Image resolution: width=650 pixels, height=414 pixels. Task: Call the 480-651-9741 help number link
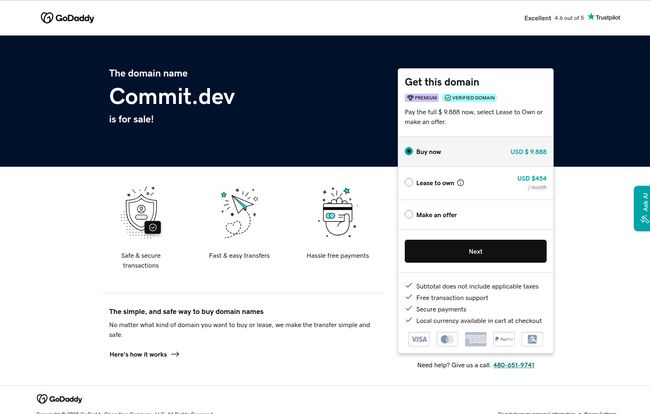point(514,365)
